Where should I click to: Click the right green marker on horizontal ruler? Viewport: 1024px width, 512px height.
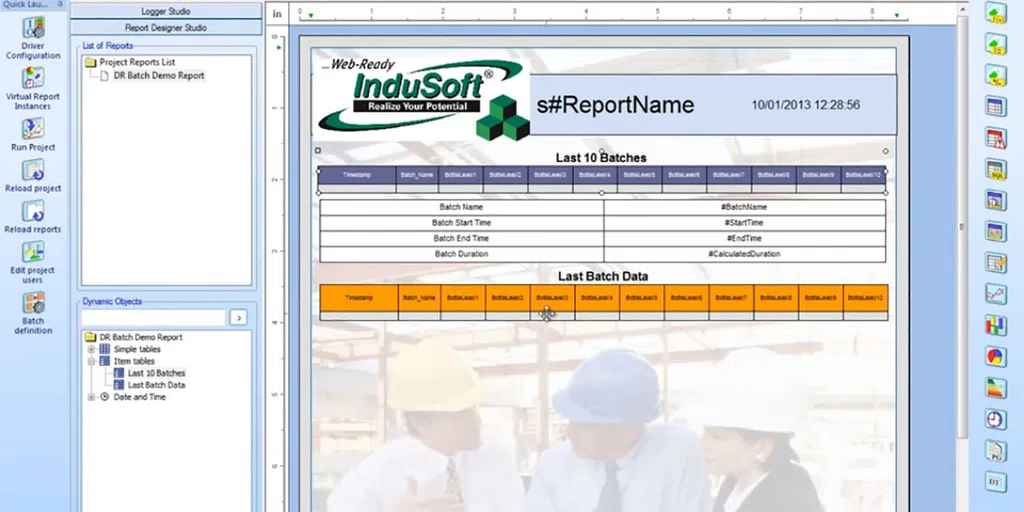897,16
